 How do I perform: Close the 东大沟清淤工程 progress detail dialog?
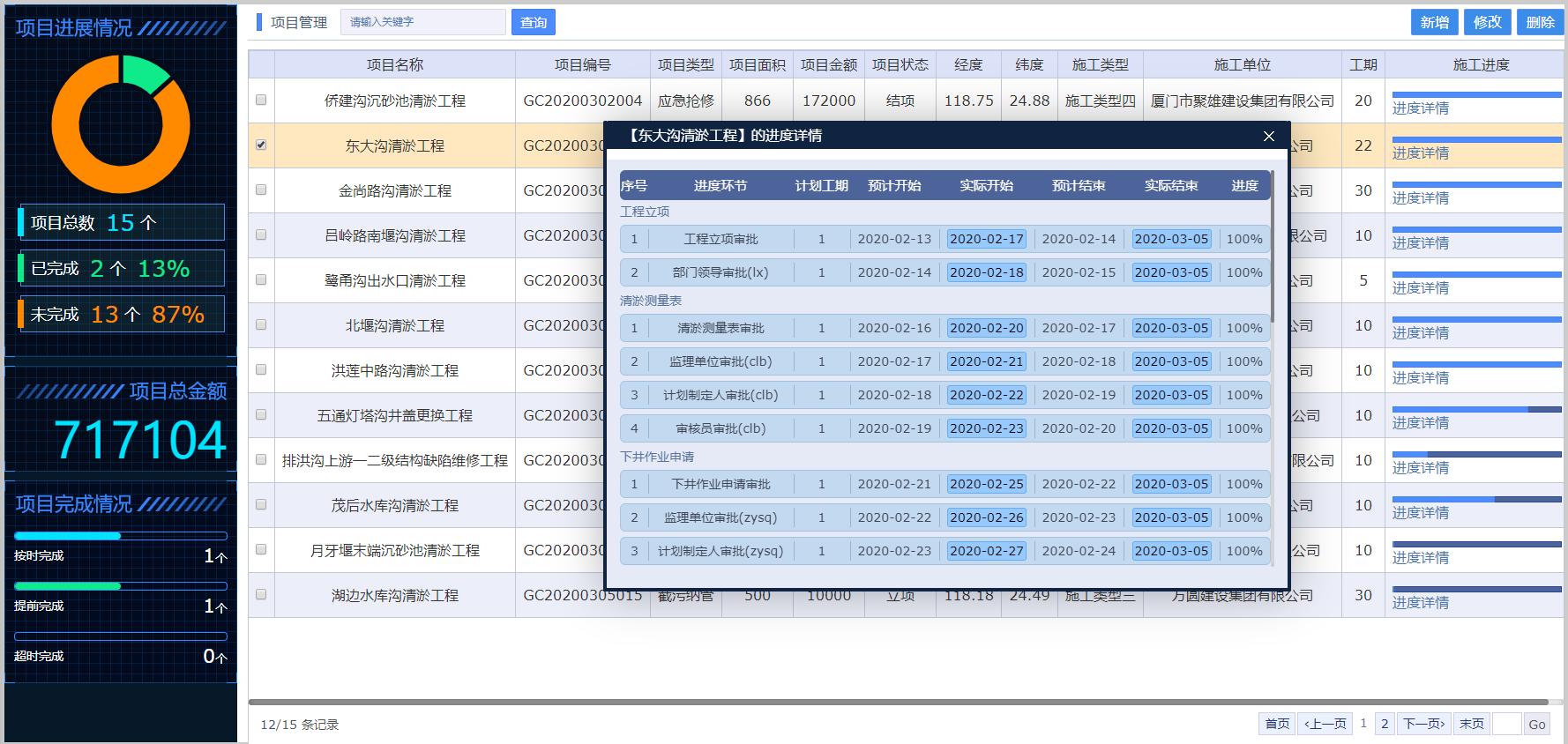pos(1268,136)
